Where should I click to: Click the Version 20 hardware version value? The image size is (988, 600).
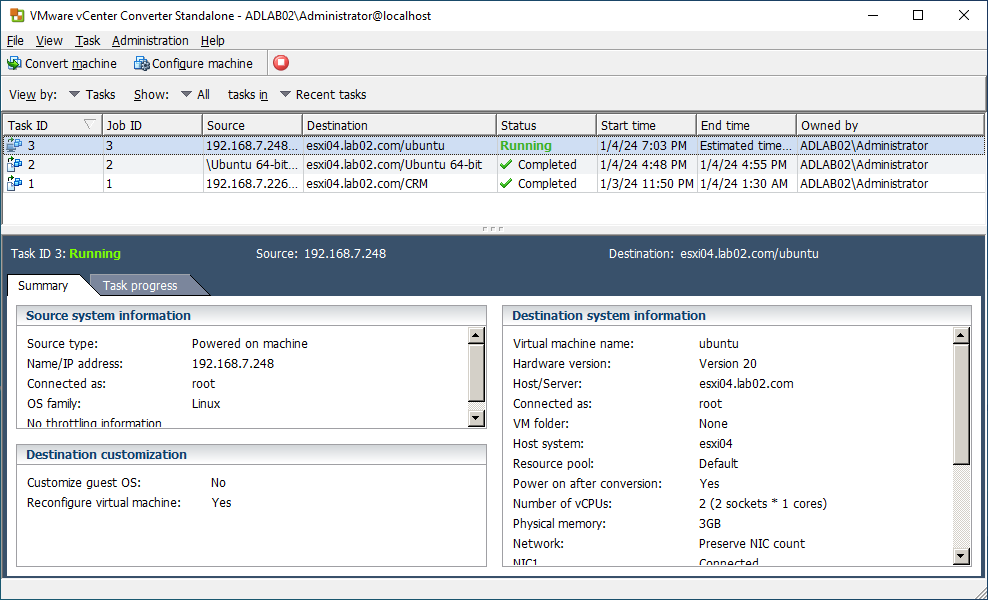[x=728, y=364]
